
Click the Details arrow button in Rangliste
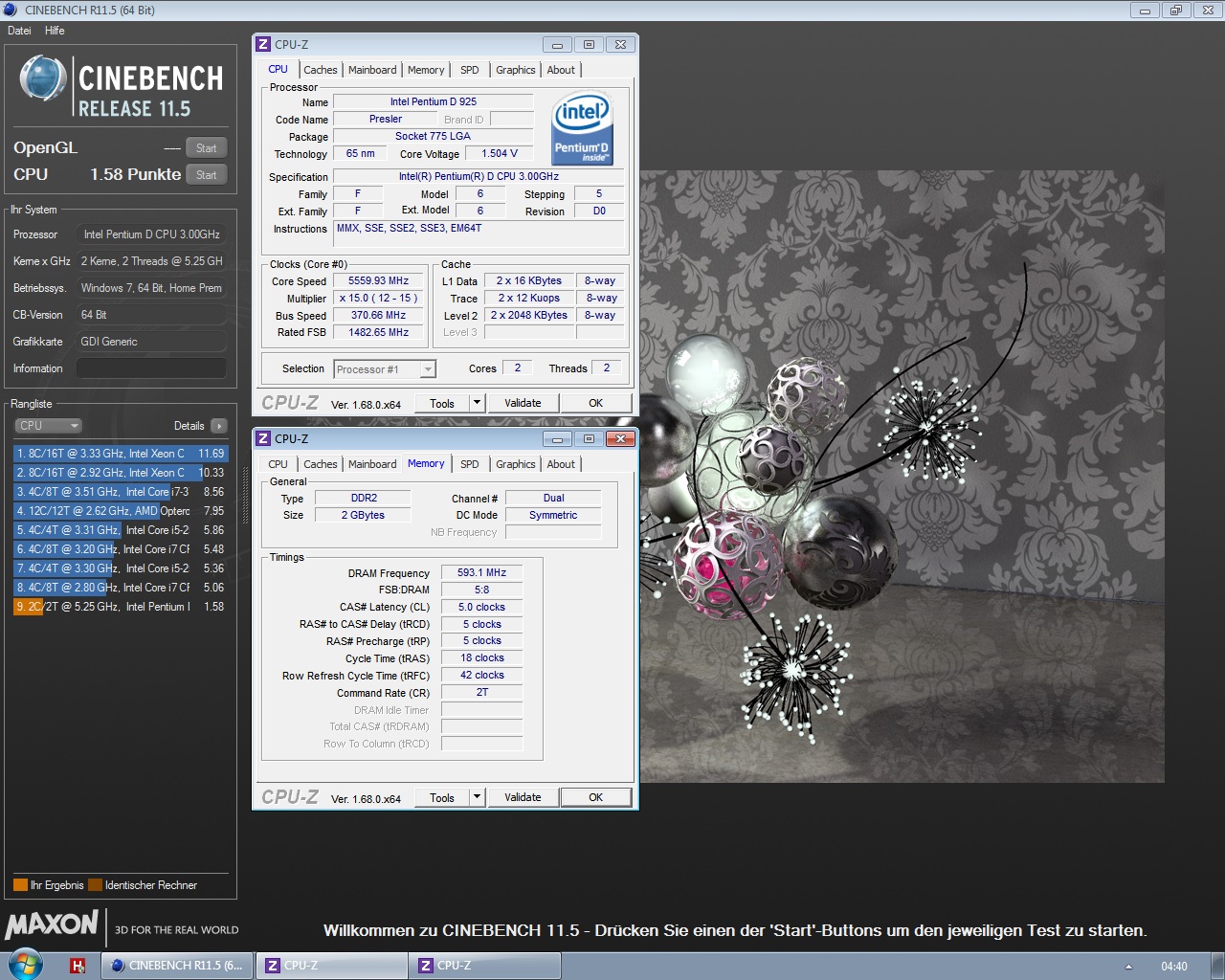[x=219, y=426]
